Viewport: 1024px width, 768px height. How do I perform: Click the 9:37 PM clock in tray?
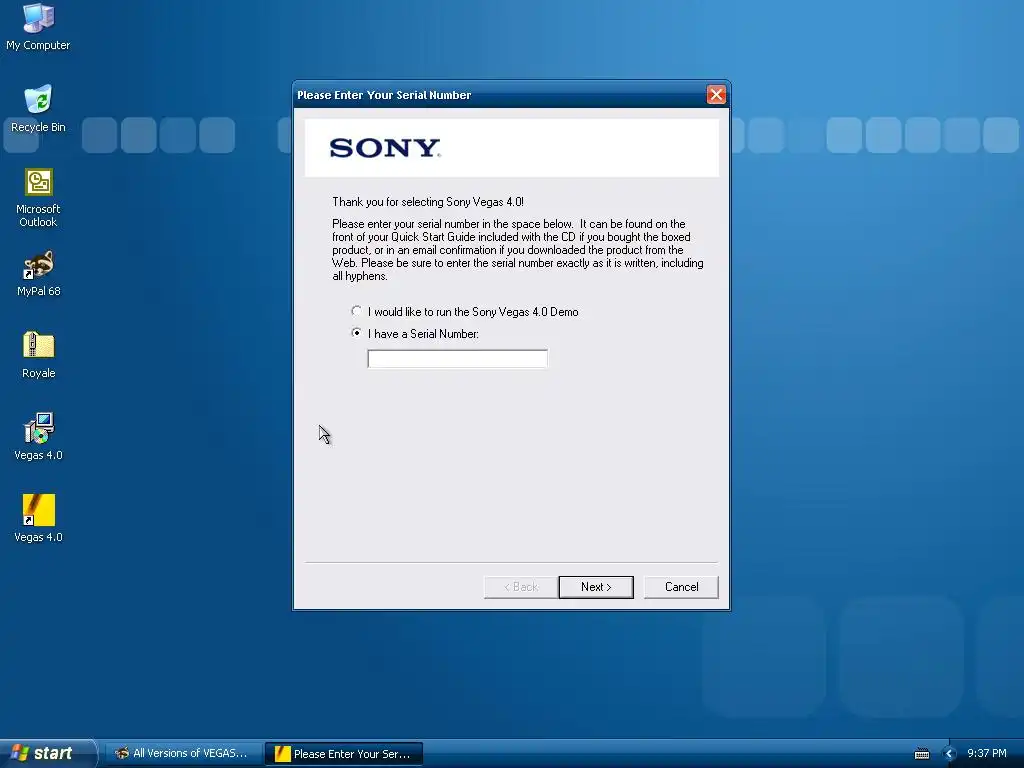pyautogui.click(x=986, y=753)
